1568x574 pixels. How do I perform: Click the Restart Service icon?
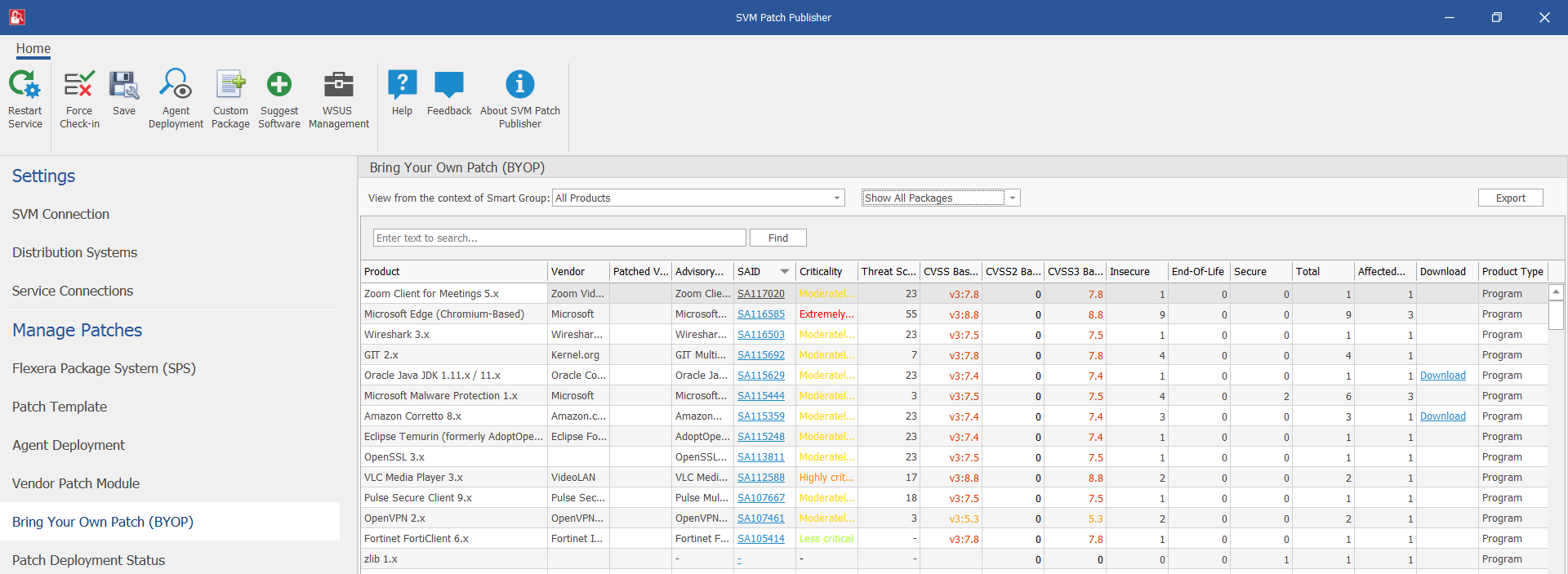(24, 85)
